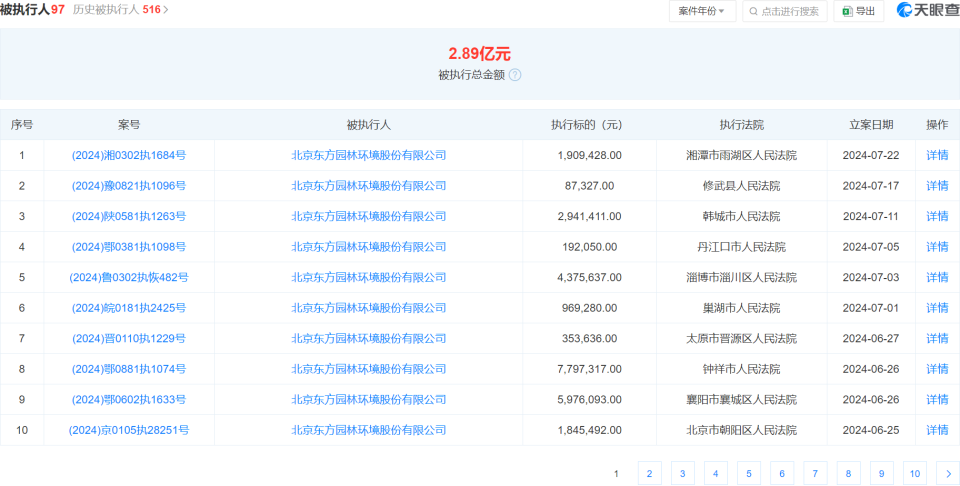Click the 执行标的（元） column header

click(x=586, y=125)
